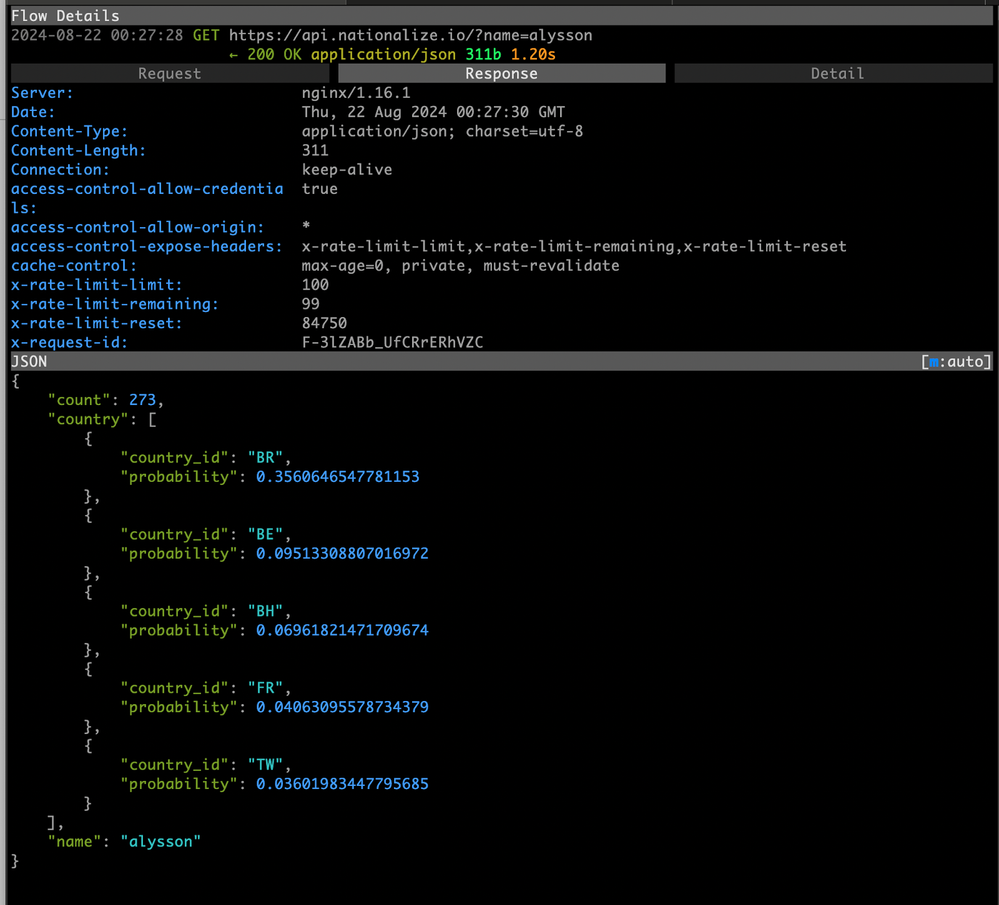This screenshot has height=905, width=999.
Task: Click the keep-alive Connection value
Action: [x=347, y=170]
